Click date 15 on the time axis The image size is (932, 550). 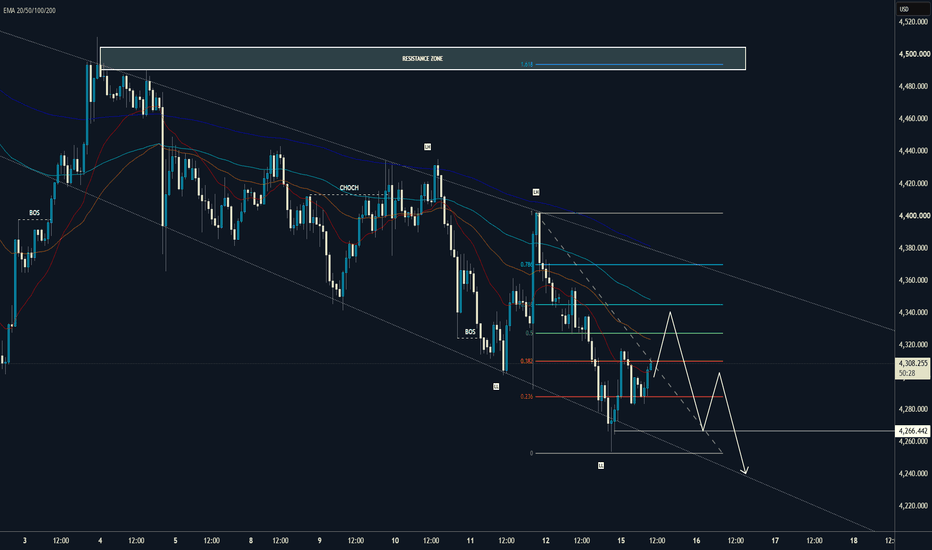621,540
